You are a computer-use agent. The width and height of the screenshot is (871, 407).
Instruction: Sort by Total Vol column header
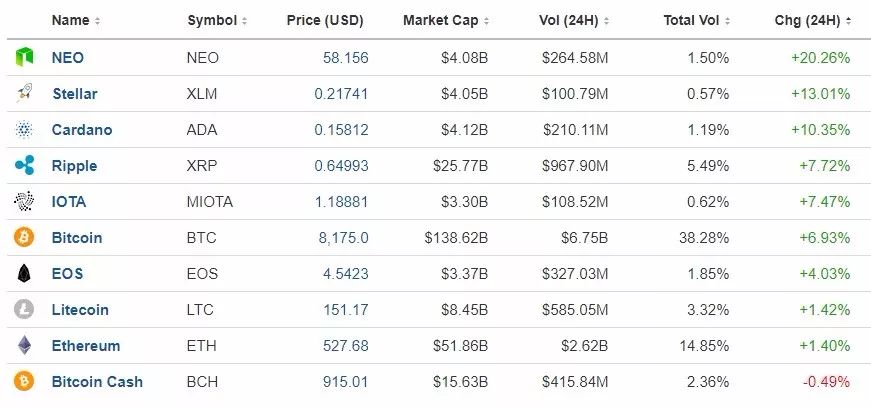pos(697,21)
